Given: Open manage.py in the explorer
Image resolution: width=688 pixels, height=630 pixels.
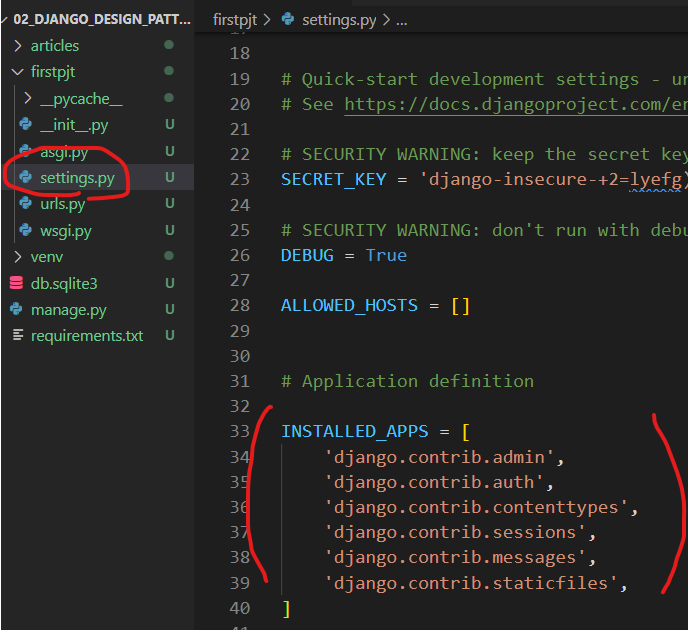Looking at the screenshot, I should (68, 310).
